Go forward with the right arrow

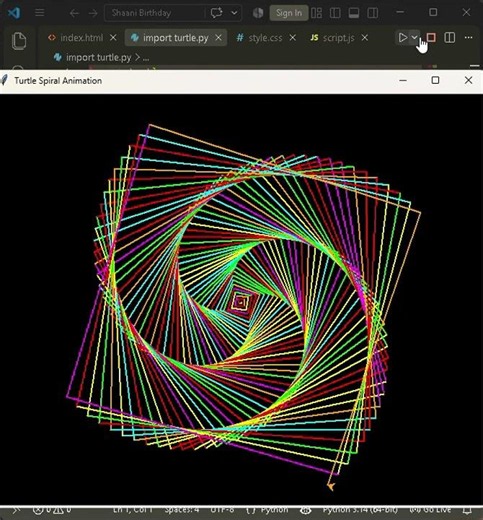[93, 13]
